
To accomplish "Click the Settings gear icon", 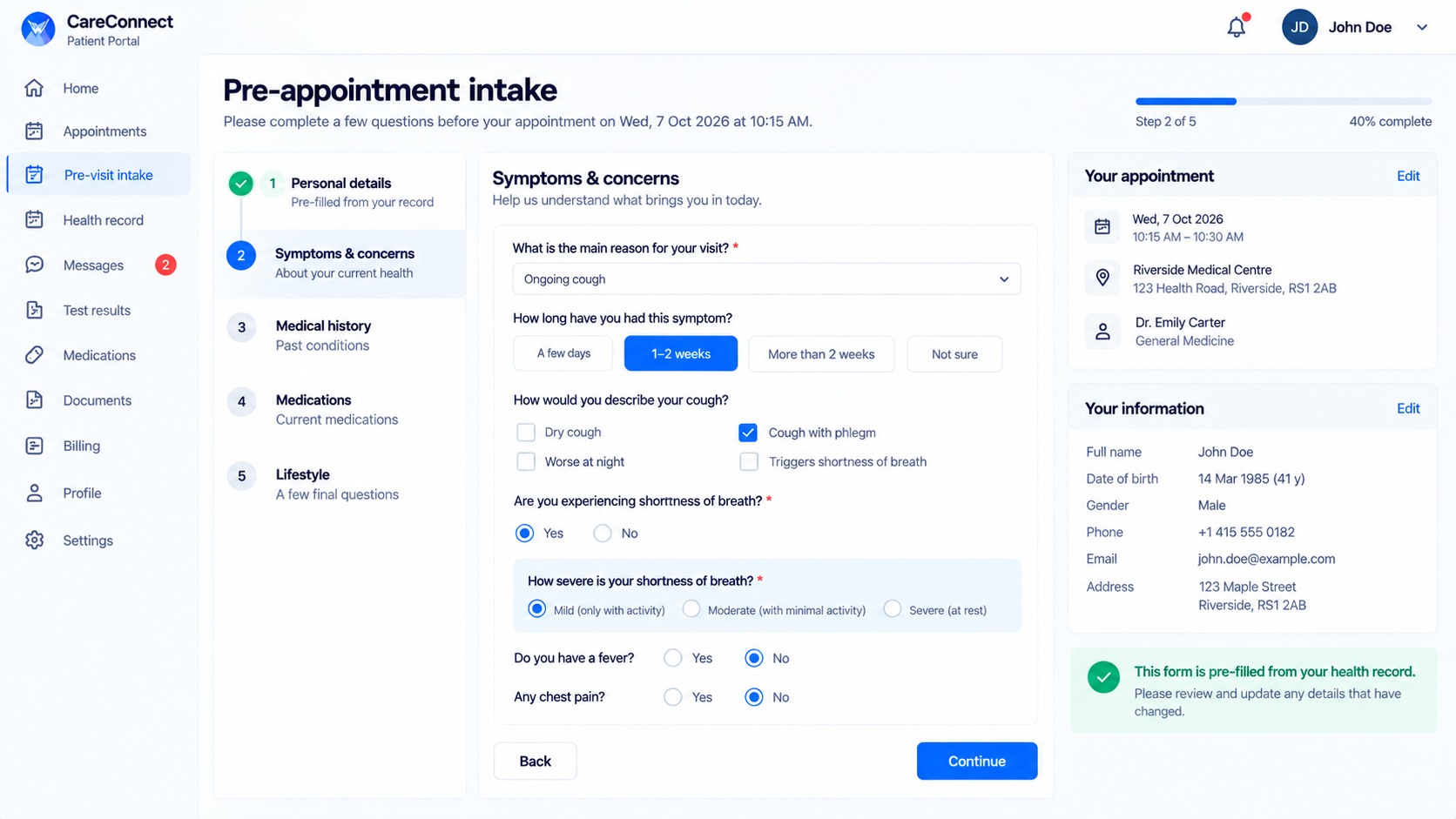I will coord(34,540).
